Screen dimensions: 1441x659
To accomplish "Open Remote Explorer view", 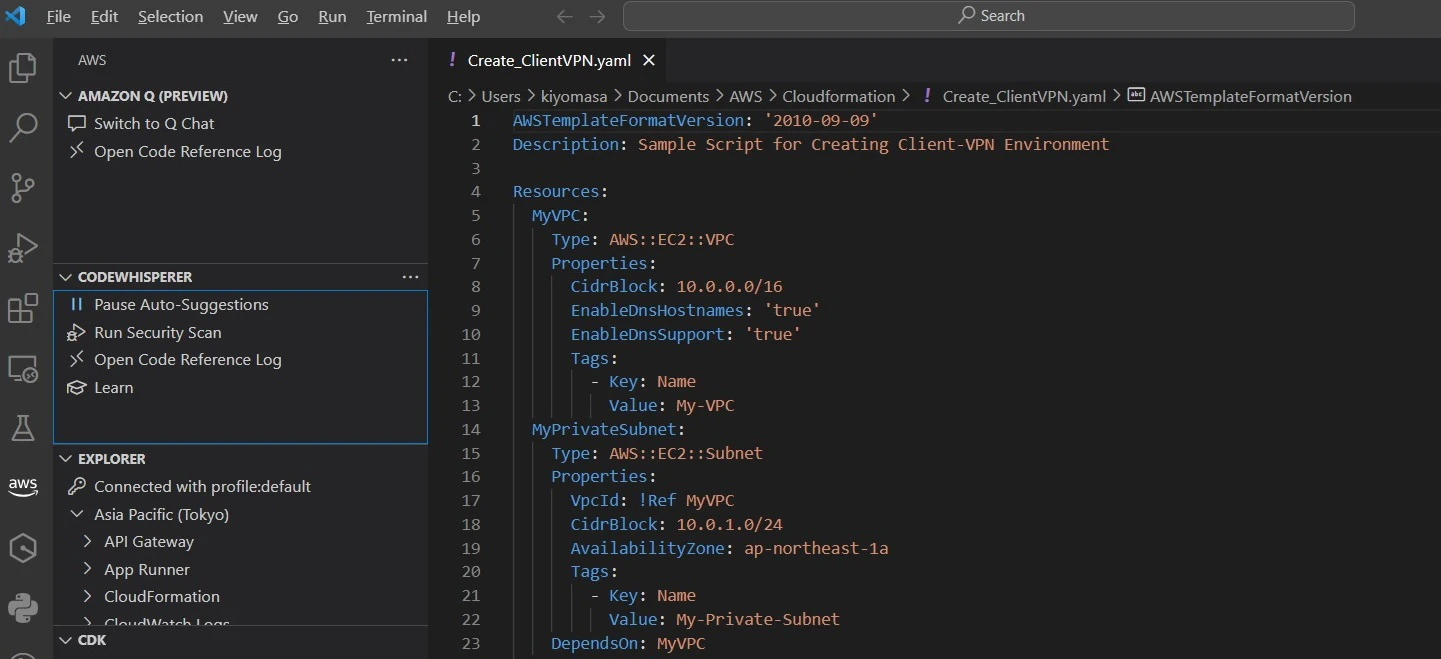I will tap(23, 368).
